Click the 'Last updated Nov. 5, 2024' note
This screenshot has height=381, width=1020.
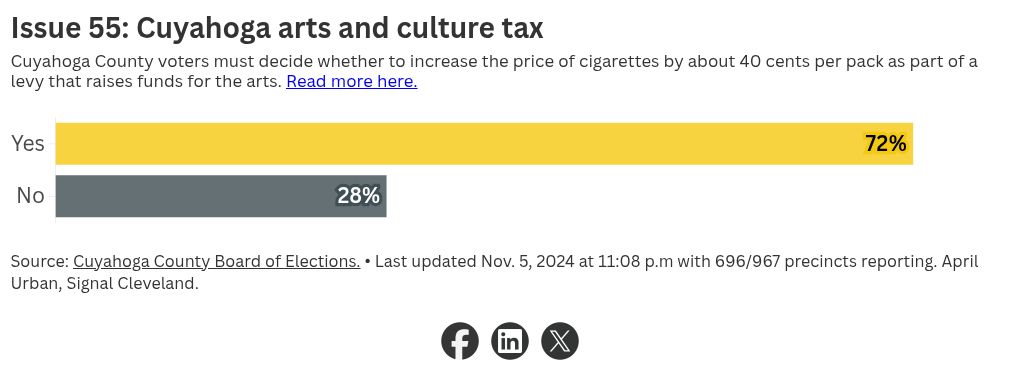coord(475,261)
